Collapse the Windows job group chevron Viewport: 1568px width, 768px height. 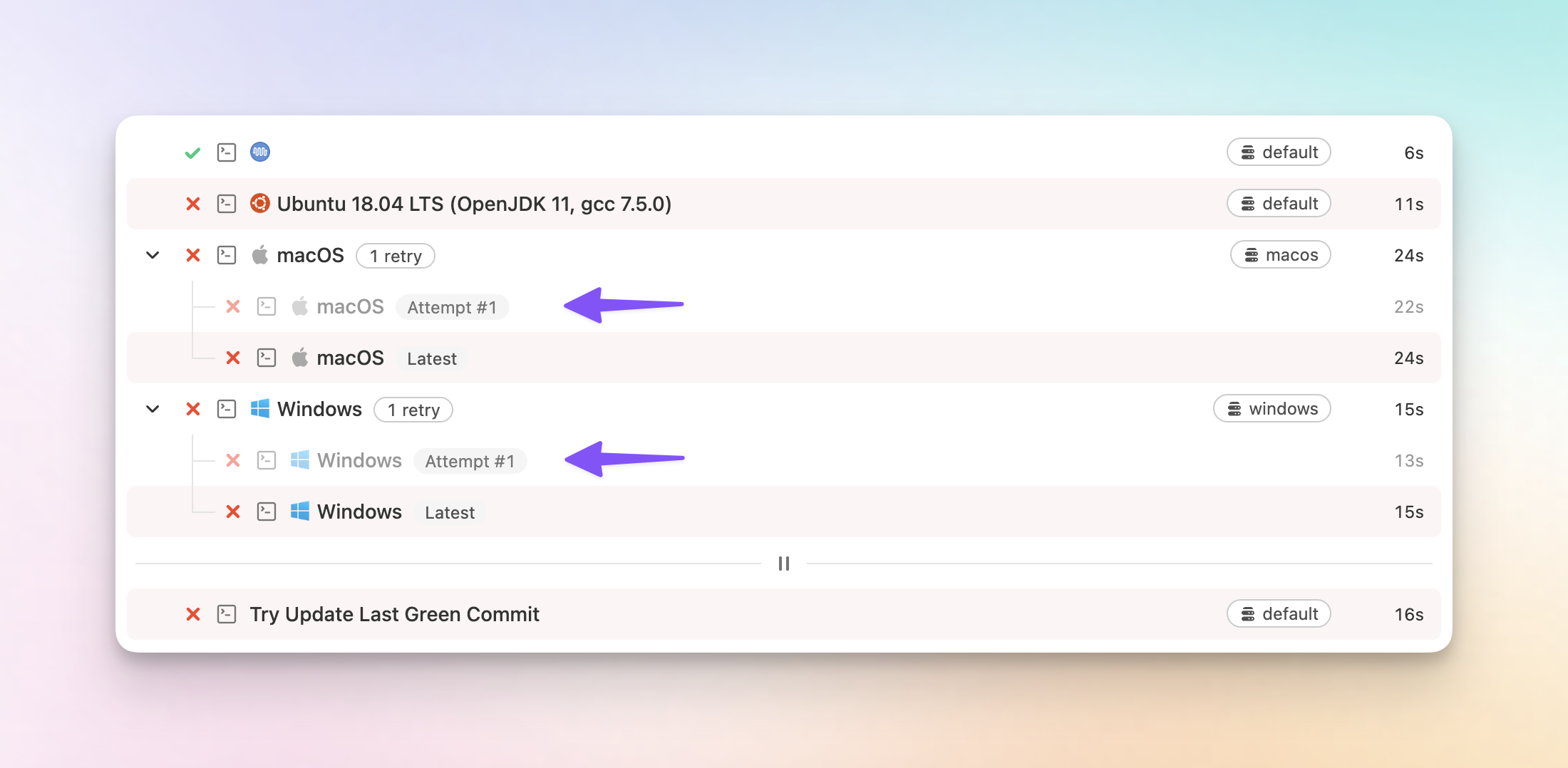[153, 409]
